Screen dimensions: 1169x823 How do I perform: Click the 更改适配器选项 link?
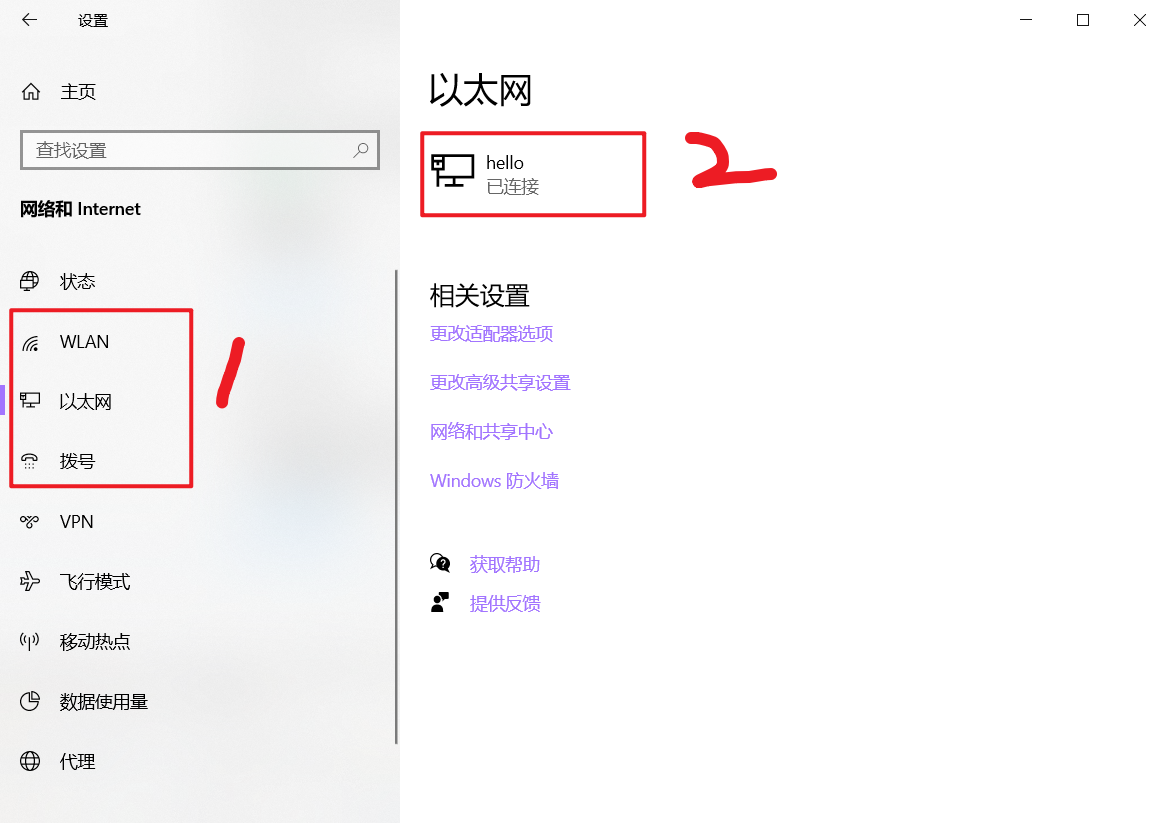pos(491,333)
